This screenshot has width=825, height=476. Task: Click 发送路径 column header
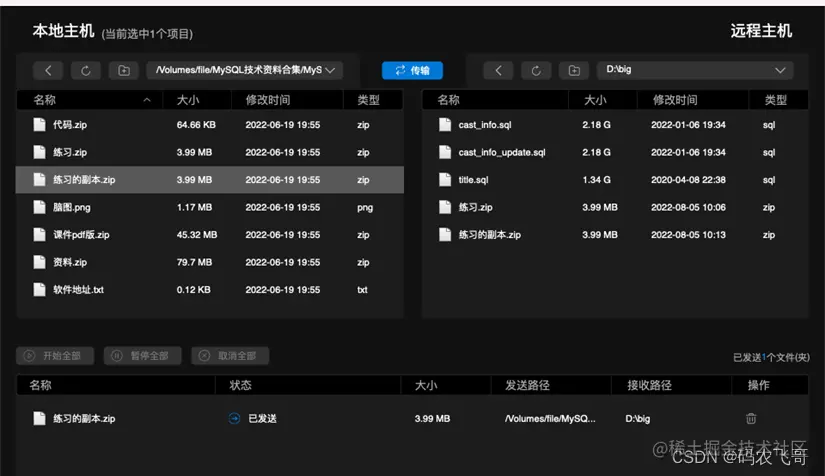551,385
